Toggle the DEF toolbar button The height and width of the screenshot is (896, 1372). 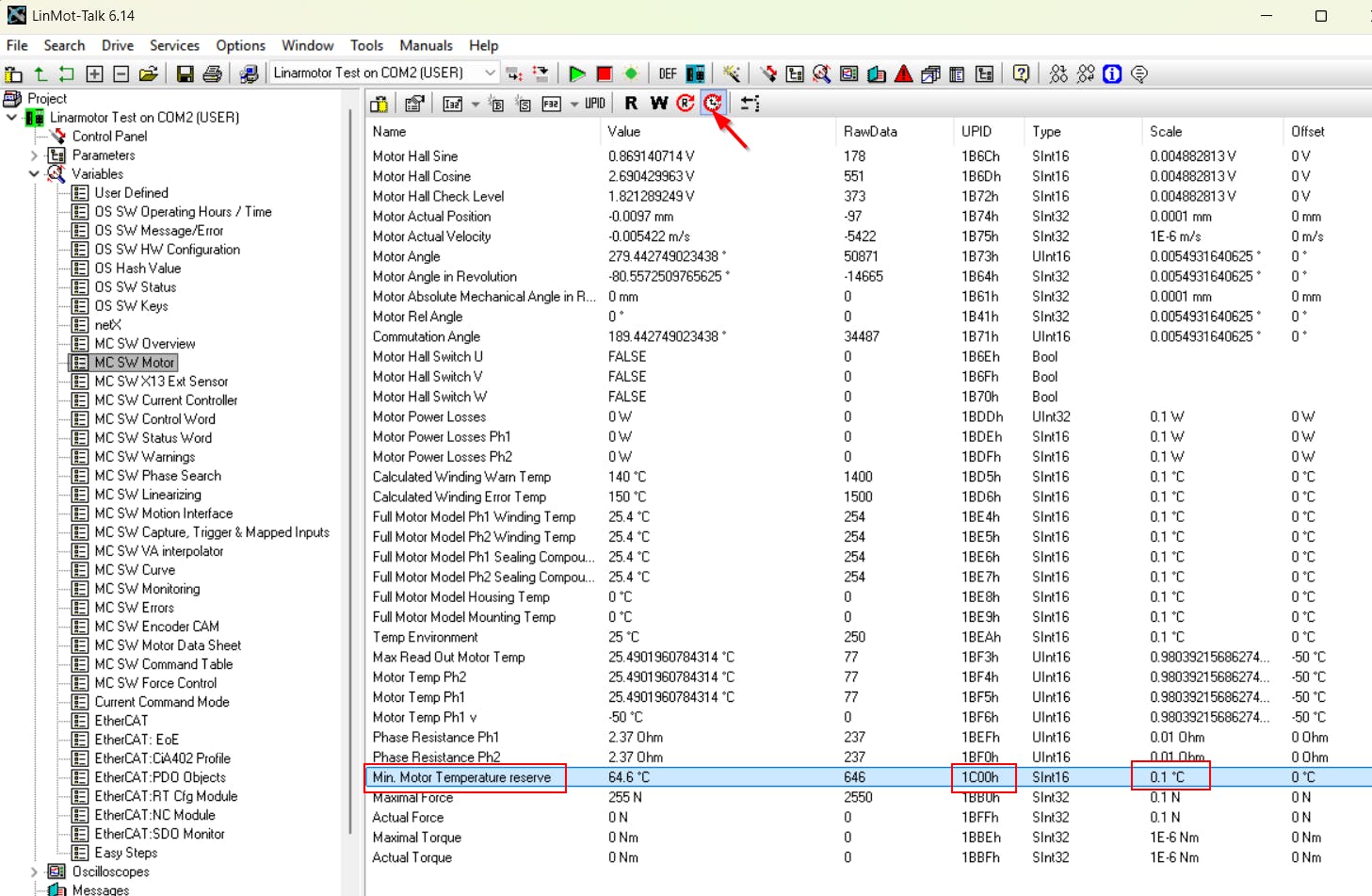click(x=668, y=73)
